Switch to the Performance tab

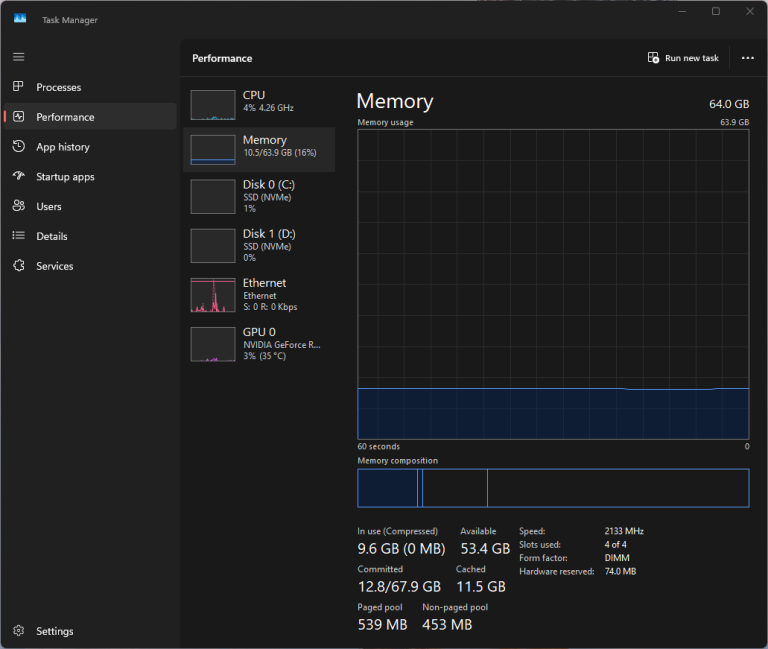(x=65, y=117)
